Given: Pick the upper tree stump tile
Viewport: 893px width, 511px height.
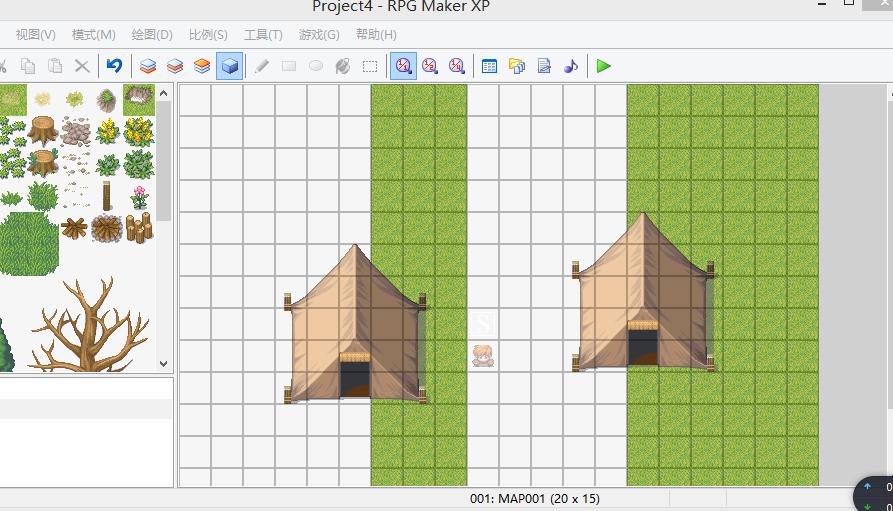Looking at the screenshot, I should click(x=43, y=130).
